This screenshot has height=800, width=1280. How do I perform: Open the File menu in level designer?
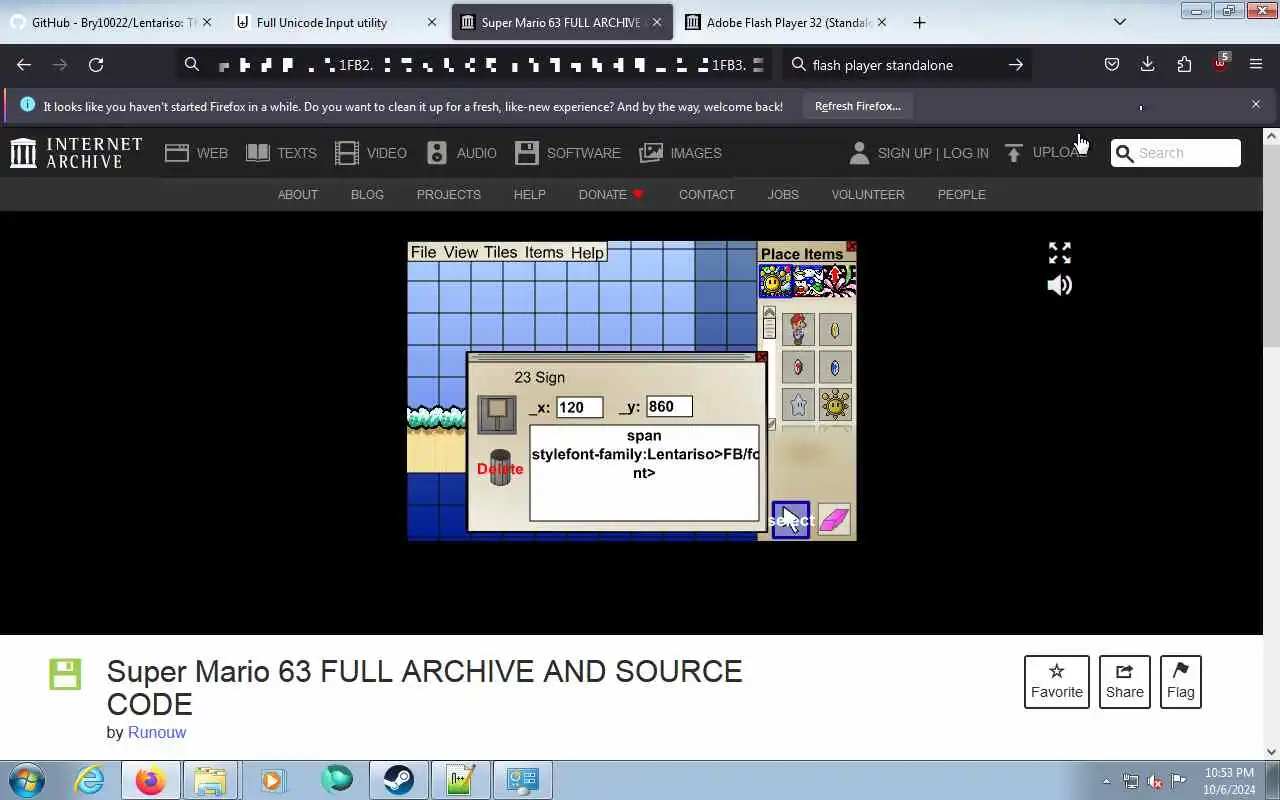click(x=423, y=252)
